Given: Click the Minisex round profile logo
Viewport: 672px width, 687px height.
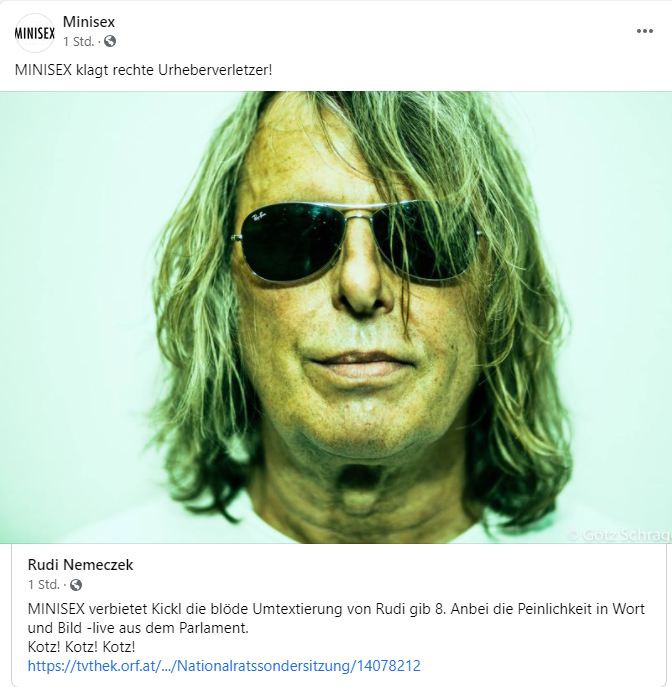Looking at the screenshot, I should [x=35, y=33].
